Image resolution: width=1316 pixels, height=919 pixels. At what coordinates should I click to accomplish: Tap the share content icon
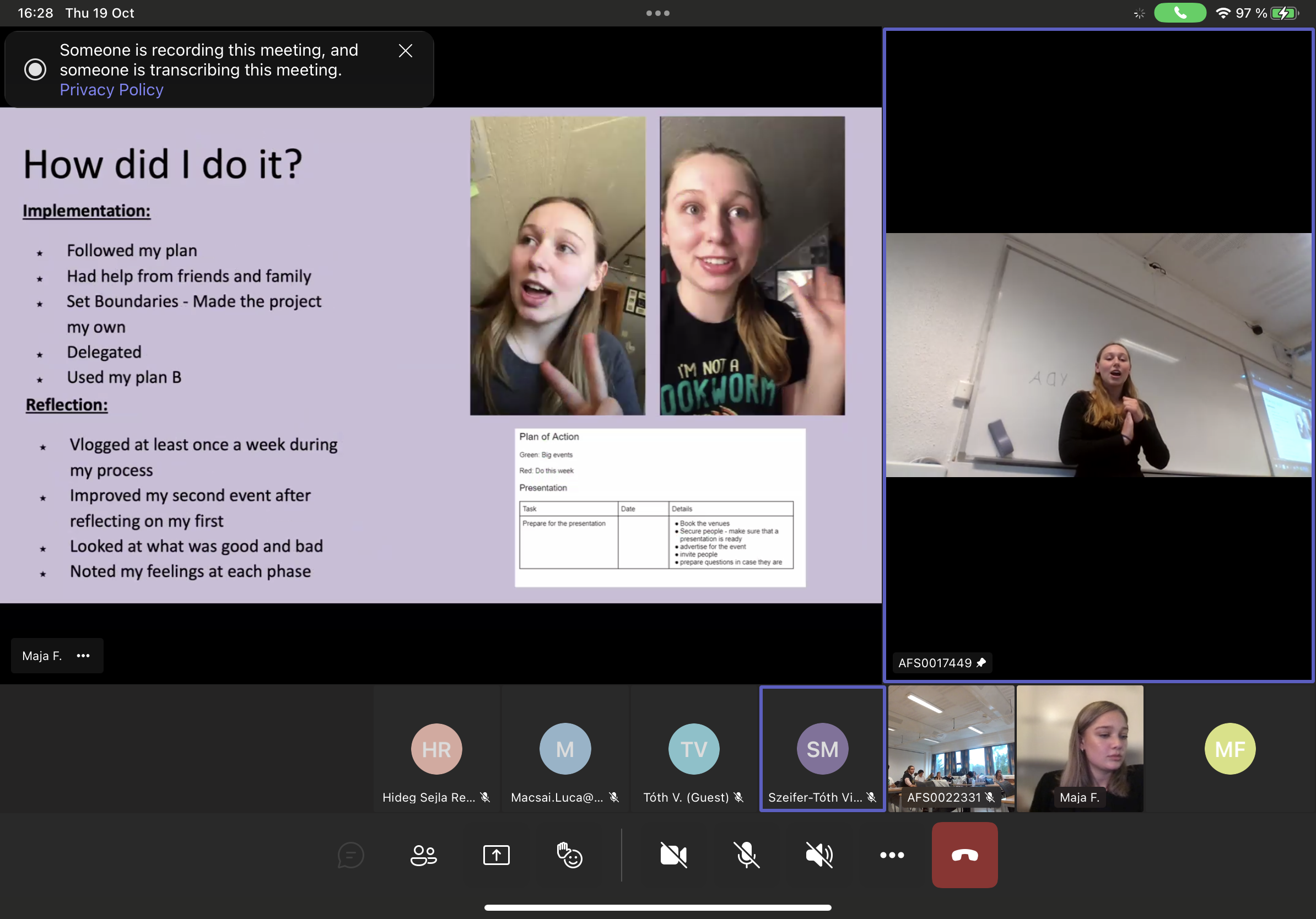pos(496,855)
